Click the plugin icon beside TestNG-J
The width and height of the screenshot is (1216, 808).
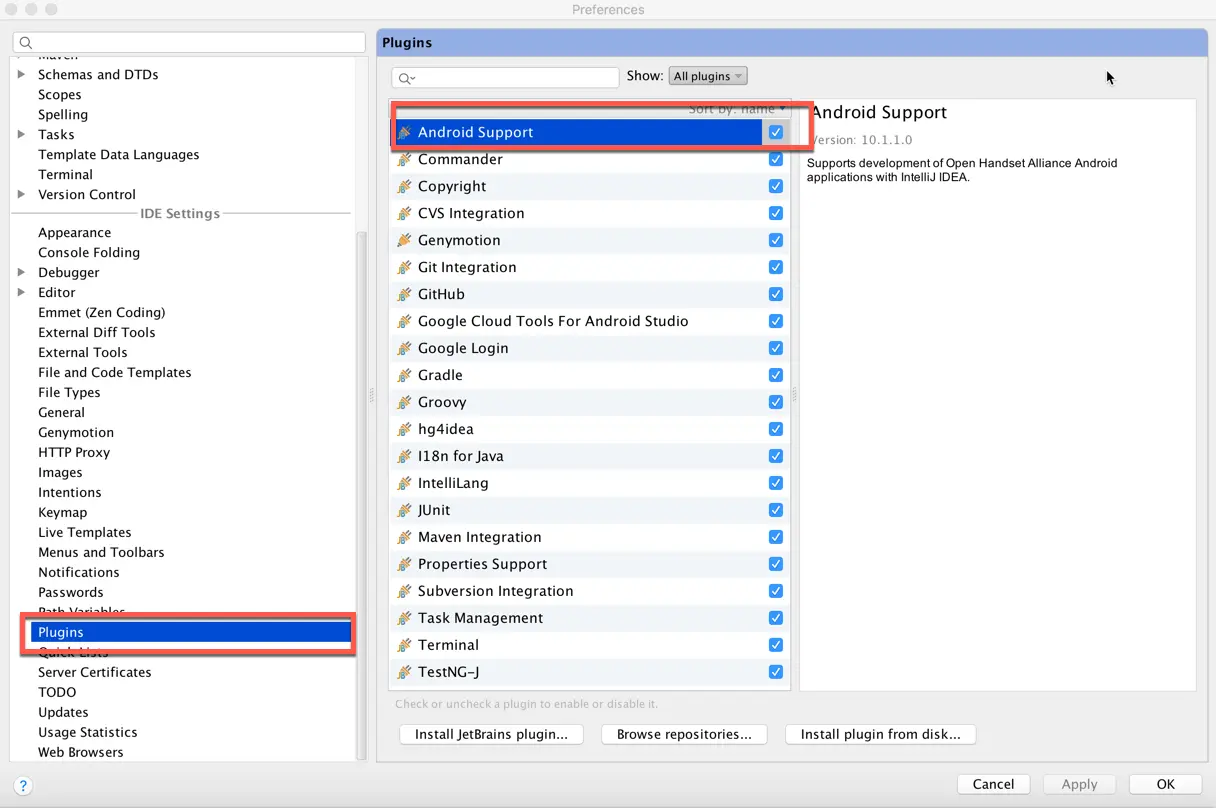(x=404, y=672)
